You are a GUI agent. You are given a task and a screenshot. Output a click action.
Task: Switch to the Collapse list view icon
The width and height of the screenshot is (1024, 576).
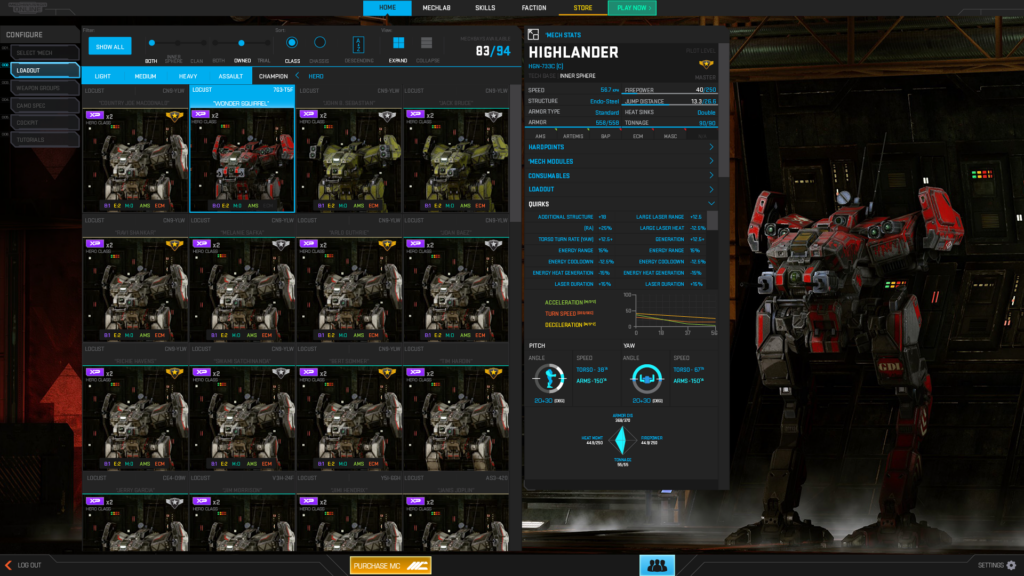(x=426, y=43)
